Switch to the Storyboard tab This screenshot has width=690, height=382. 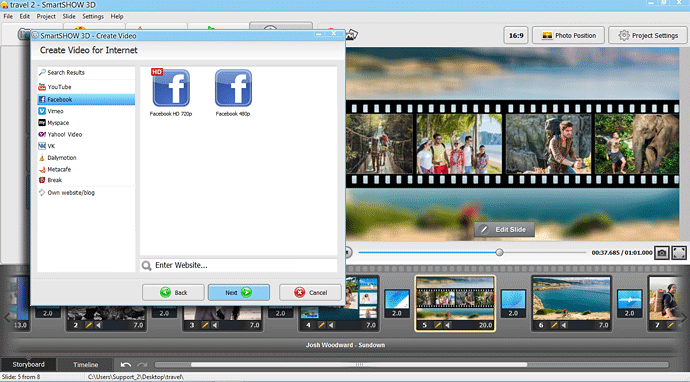click(x=29, y=364)
